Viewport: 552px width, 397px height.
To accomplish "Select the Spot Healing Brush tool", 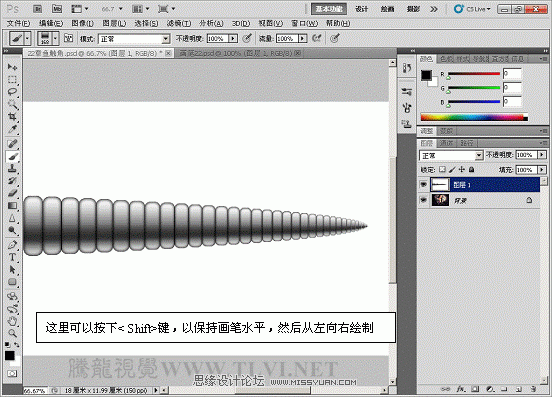I will pos(12,144).
